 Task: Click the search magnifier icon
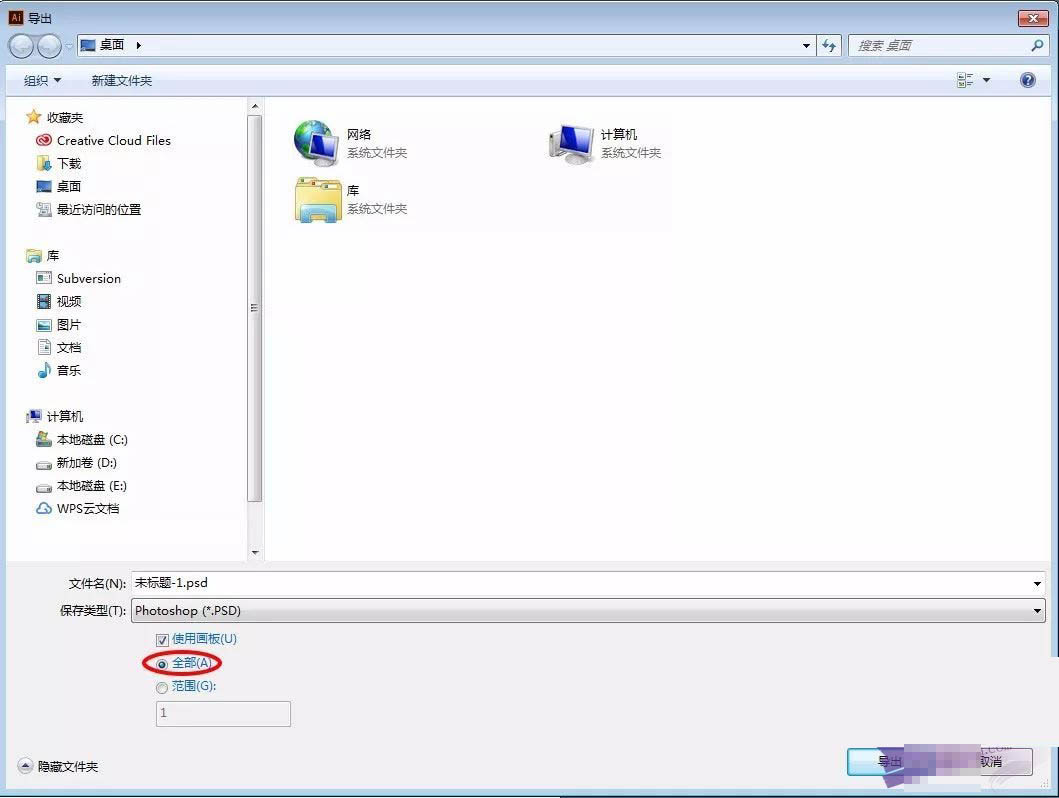coord(1037,45)
